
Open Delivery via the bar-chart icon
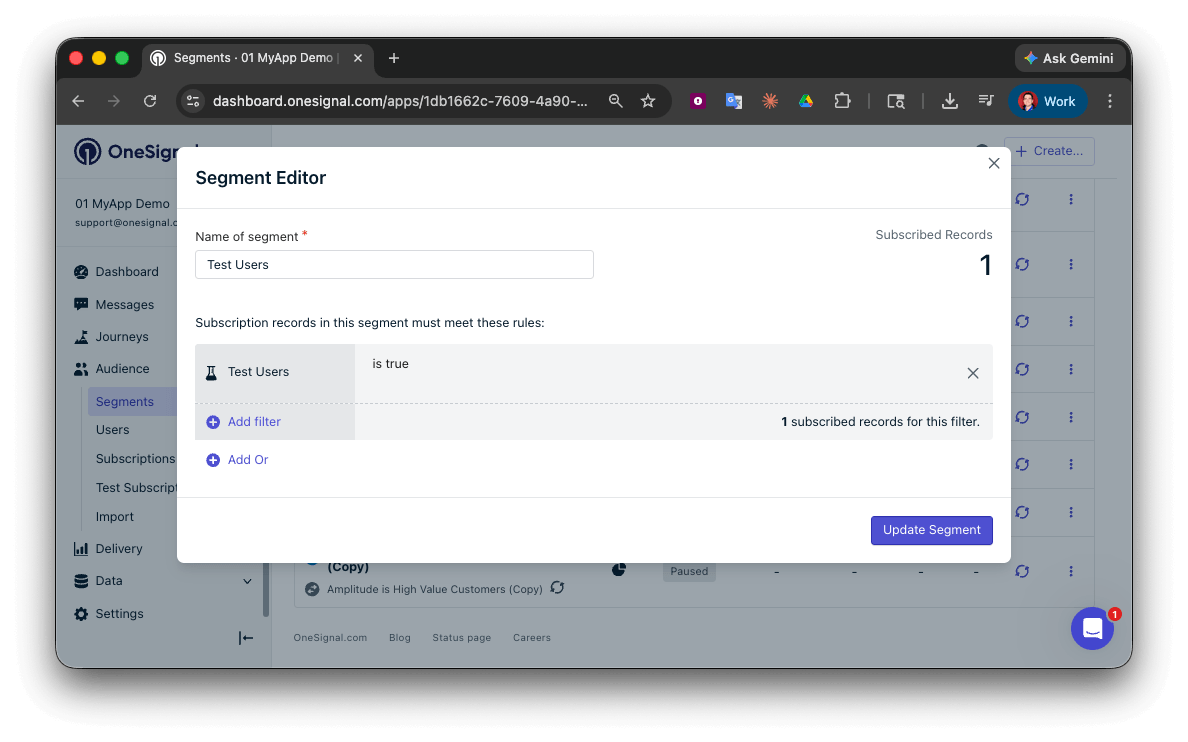pyautogui.click(x=81, y=548)
